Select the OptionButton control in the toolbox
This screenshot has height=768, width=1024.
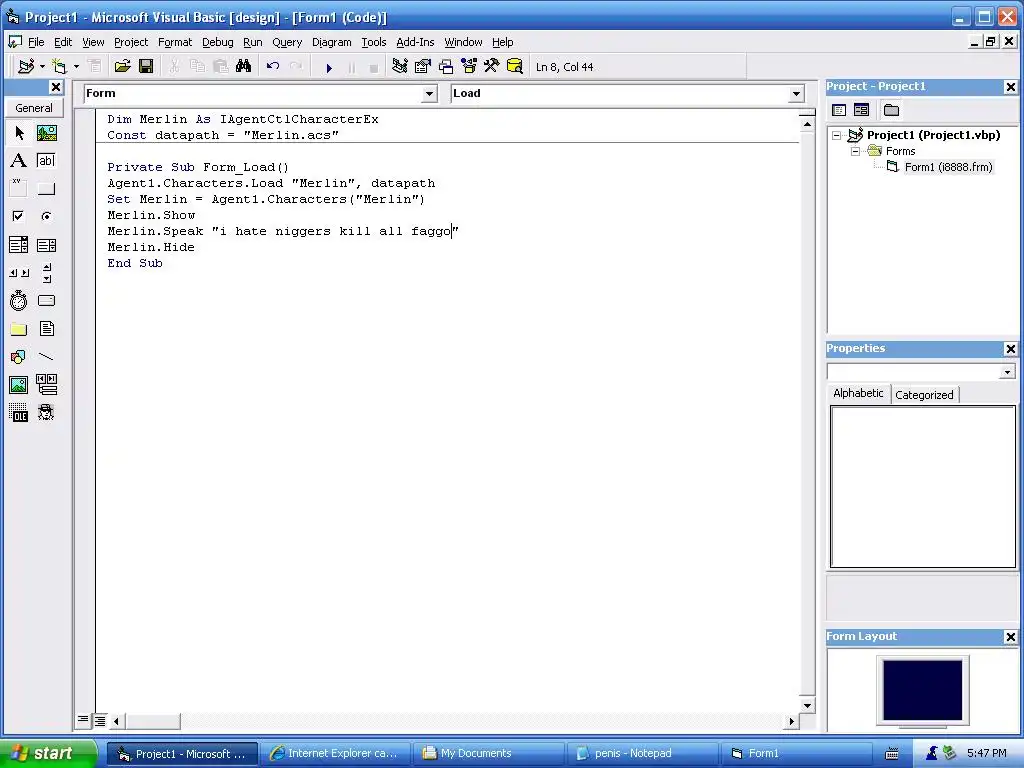pos(46,216)
